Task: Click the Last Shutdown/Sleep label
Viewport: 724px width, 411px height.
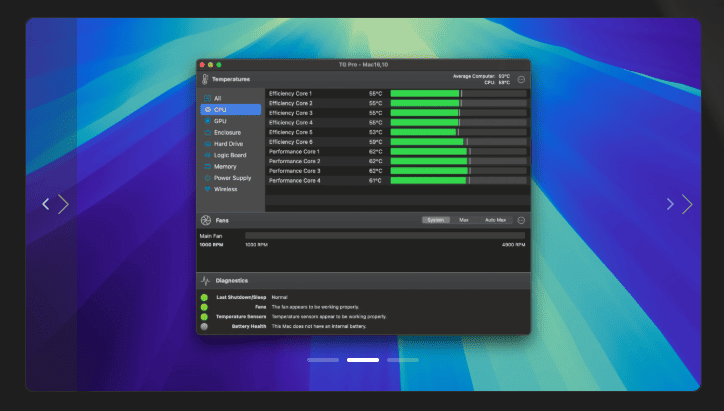Action: point(241,297)
